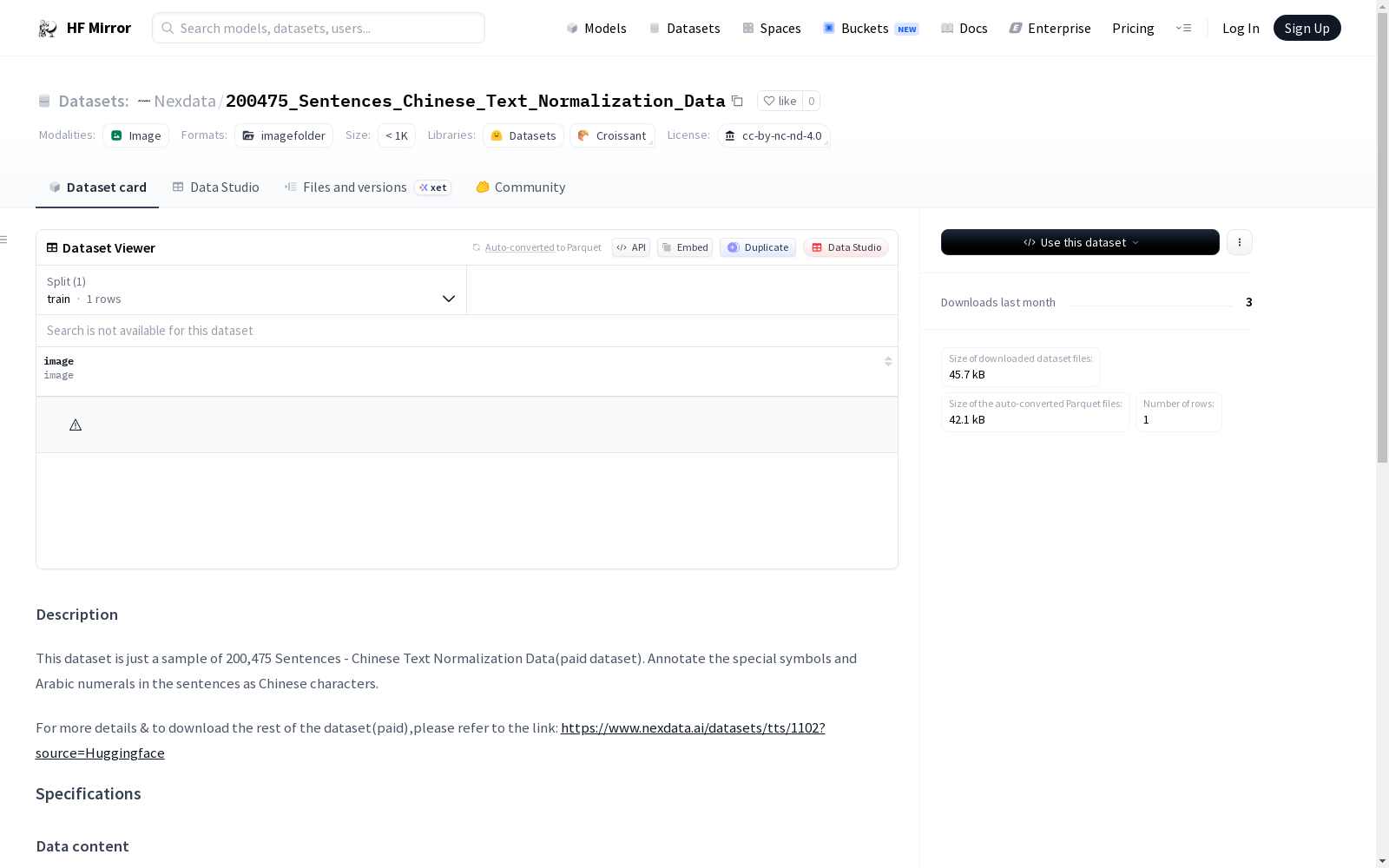Click the warning triangle icon in viewer row
Viewport: 1389px width, 868px height.
point(76,425)
